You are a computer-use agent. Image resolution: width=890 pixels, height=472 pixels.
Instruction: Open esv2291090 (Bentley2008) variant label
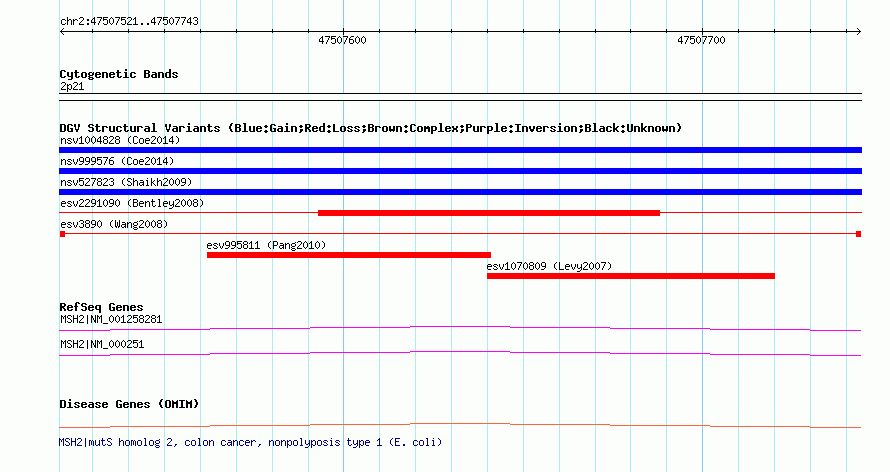tap(132, 203)
